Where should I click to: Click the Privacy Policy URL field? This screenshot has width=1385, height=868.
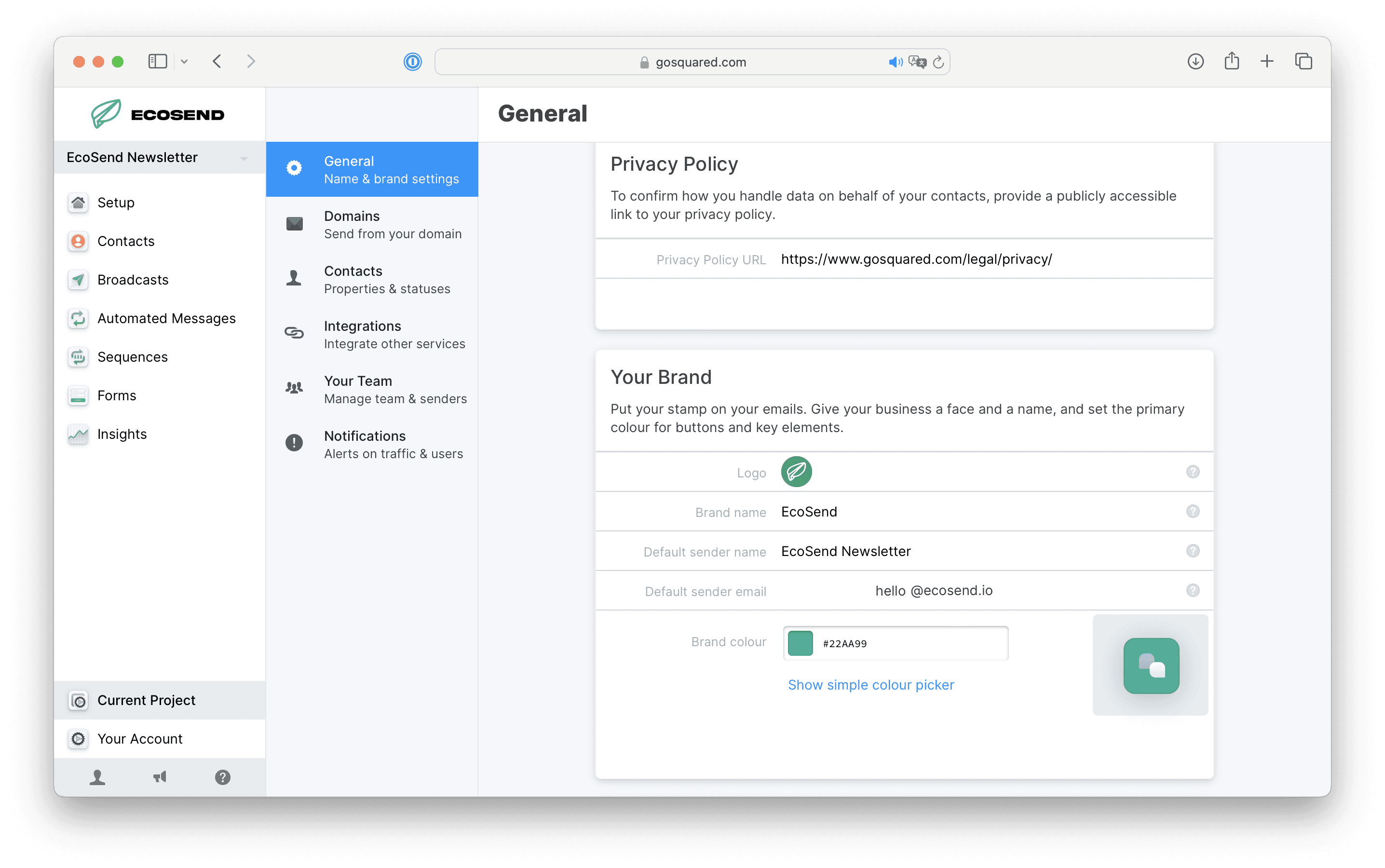pos(905,259)
